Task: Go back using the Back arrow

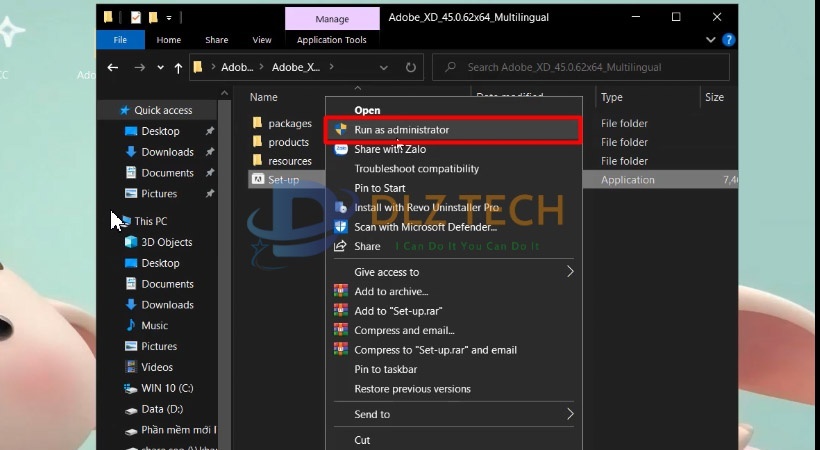Action: click(x=112, y=67)
